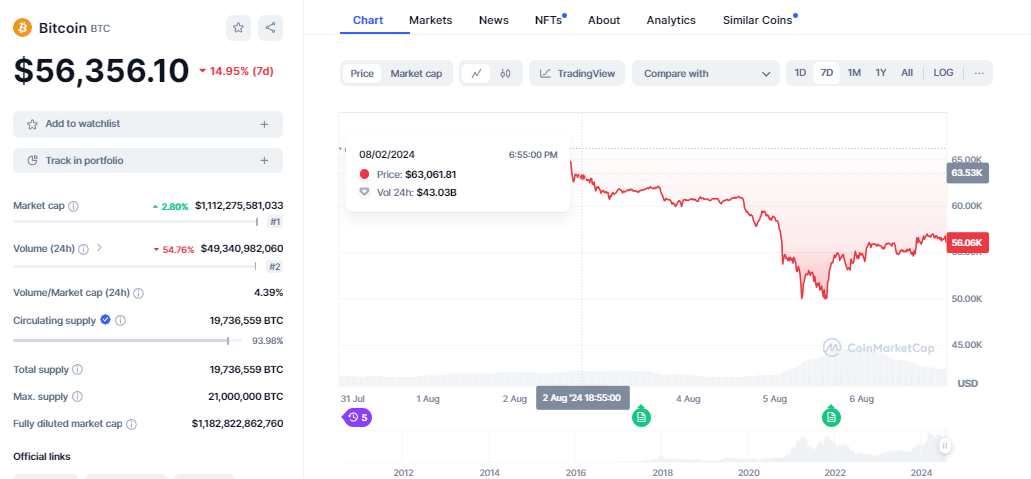The image size is (1031, 479).
Task: Click the Add to watchlist button
Action: pyautogui.click(x=148, y=124)
